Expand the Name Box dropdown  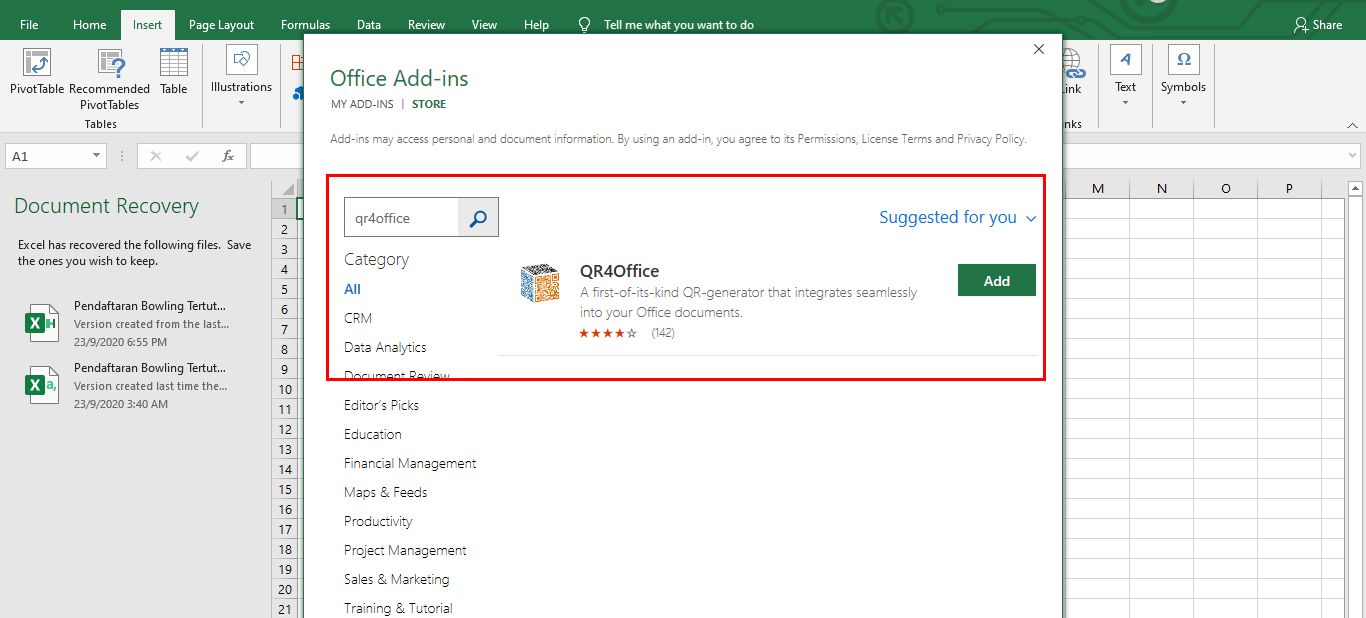97,156
